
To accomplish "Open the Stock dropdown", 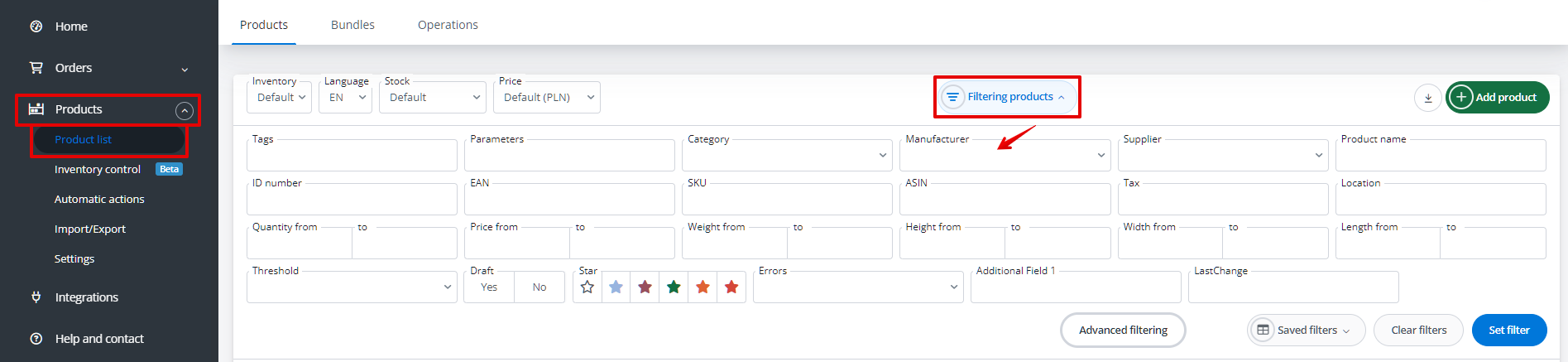I will (x=433, y=97).
